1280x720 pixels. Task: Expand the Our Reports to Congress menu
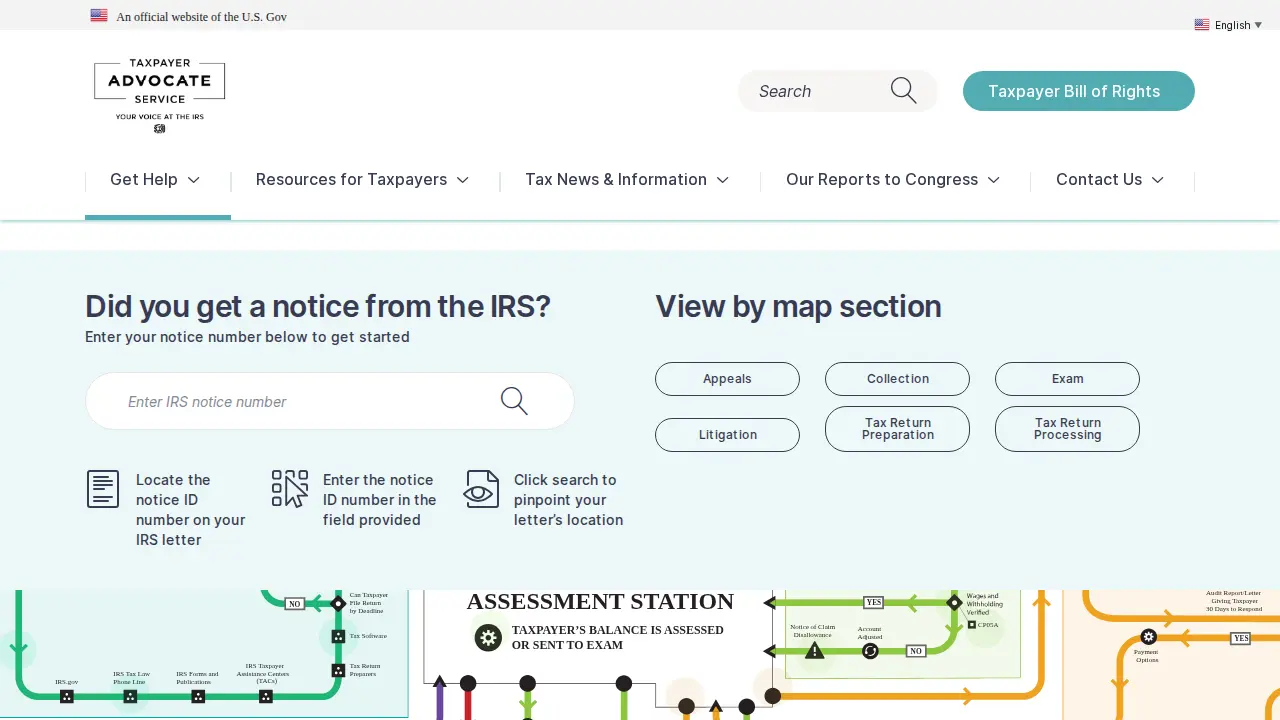tap(893, 179)
